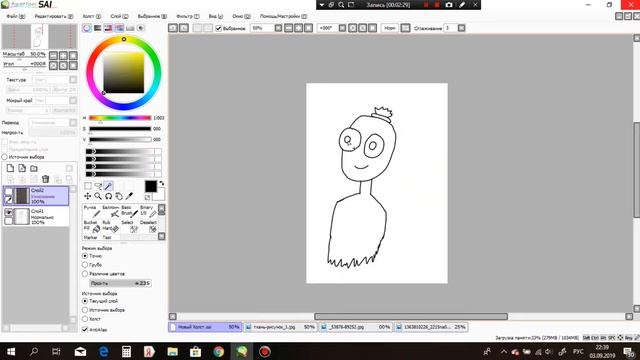The width and height of the screenshot is (640, 360).
Task: Toggle the swatches panel icon
Action: pyautogui.click(x=130, y=28)
